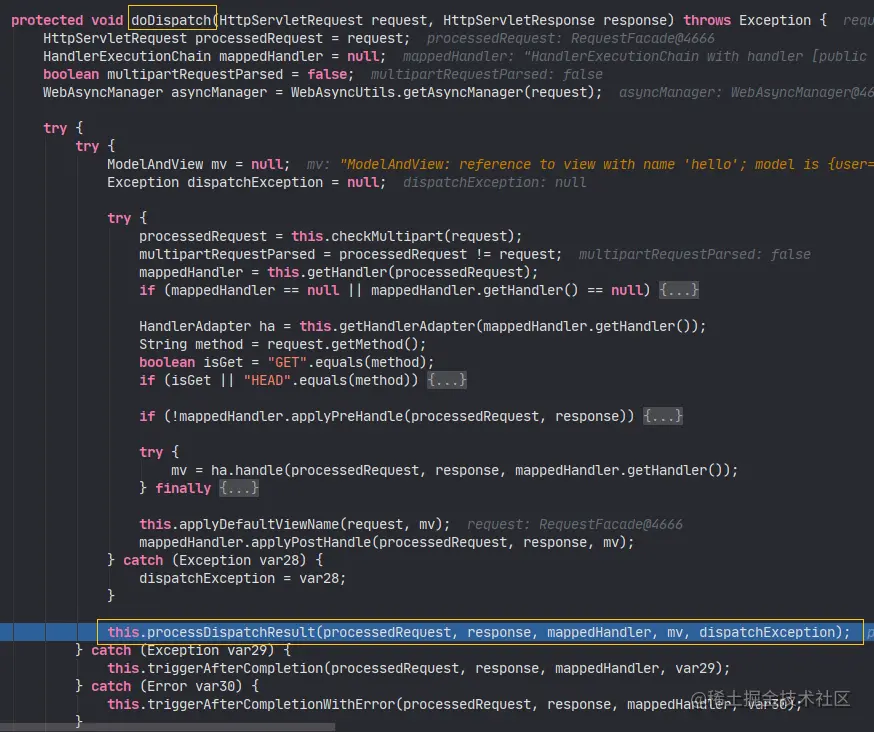Click the "GET" string literal
The width and height of the screenshot is (874, 732).
(x=287, y=362)
